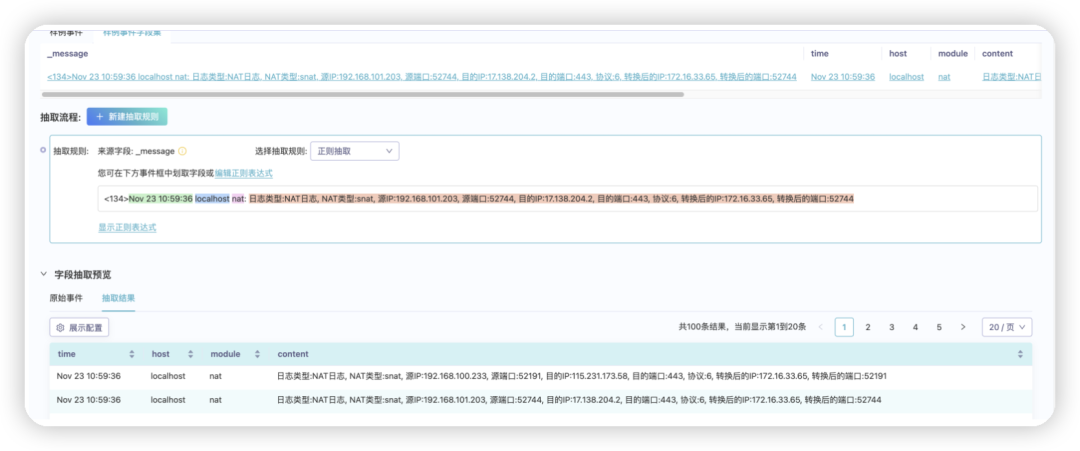Click the 新建抽取规则 button
This screenshot has height=451, width=1080.
[127, 117]
